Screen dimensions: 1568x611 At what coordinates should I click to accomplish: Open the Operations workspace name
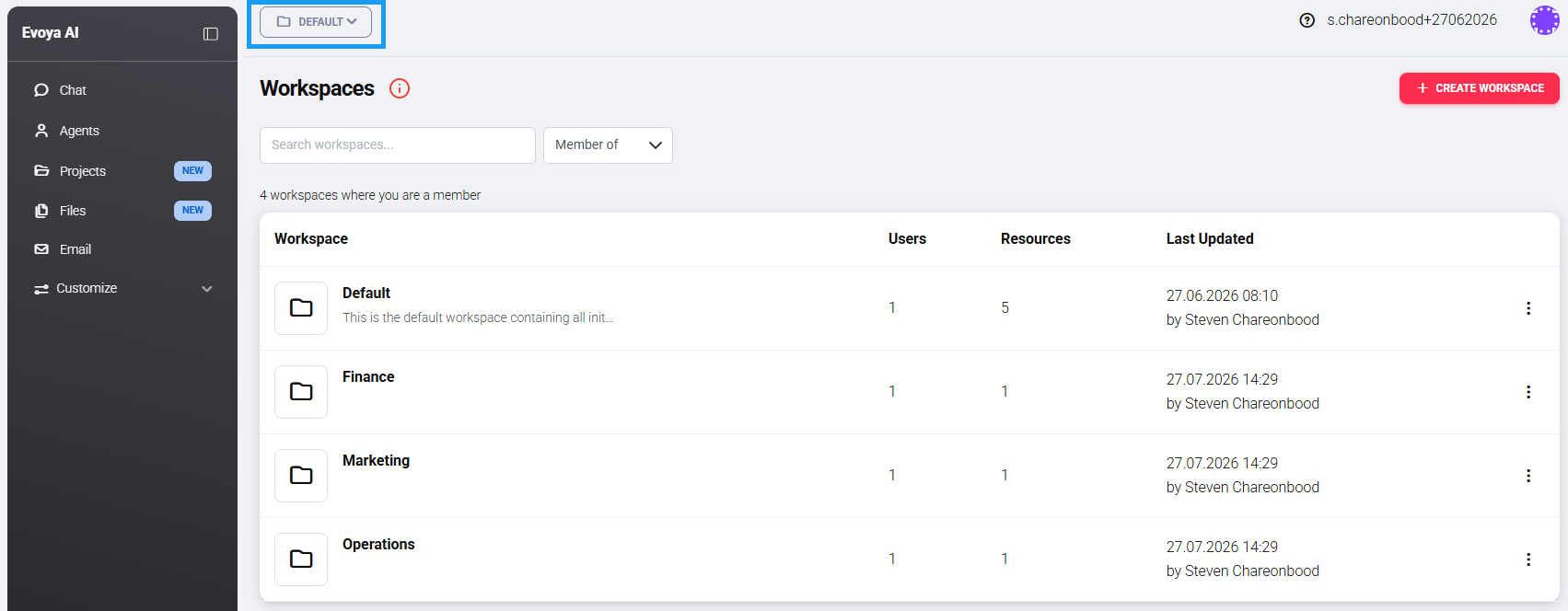click(378, 545)
